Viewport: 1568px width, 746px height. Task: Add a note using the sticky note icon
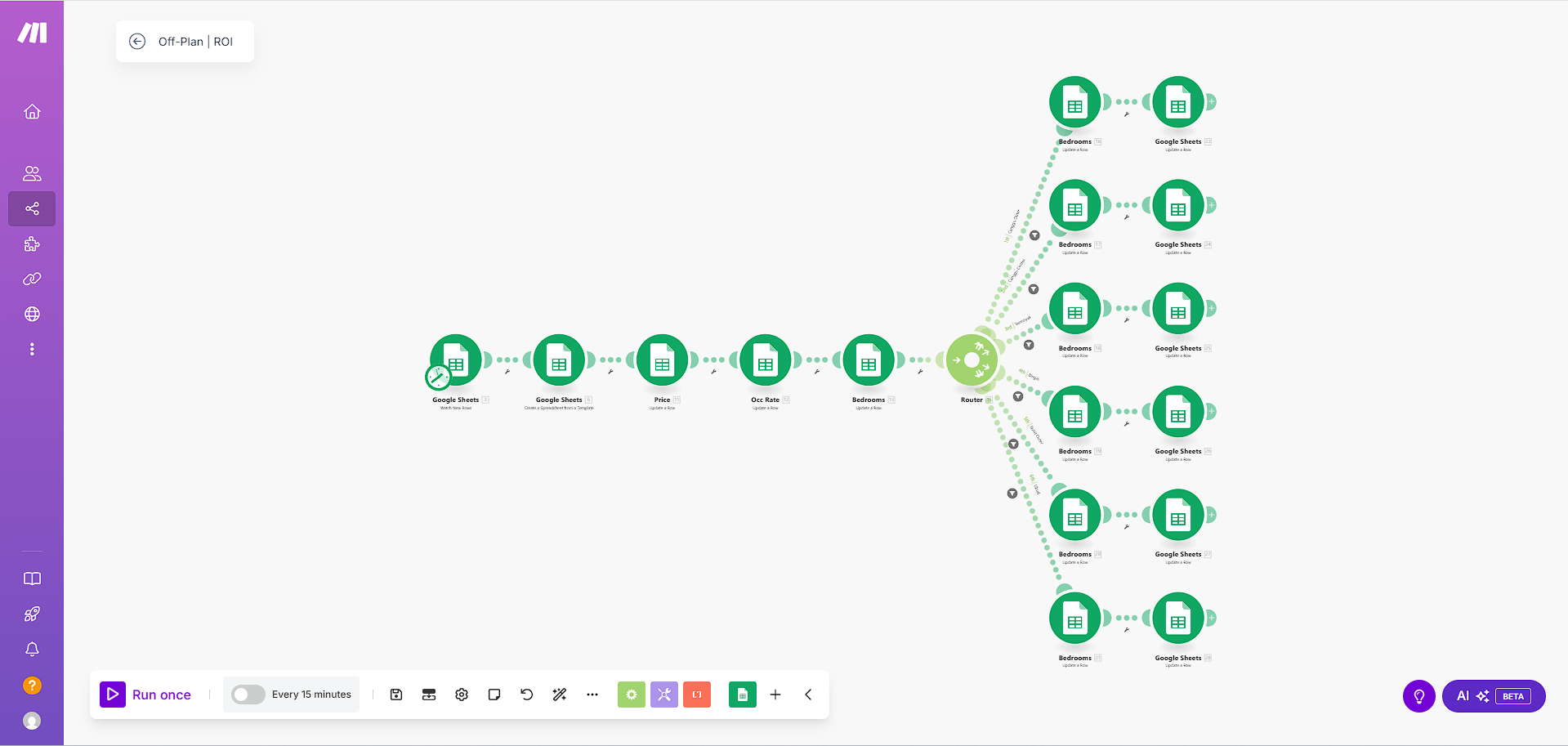494,695
